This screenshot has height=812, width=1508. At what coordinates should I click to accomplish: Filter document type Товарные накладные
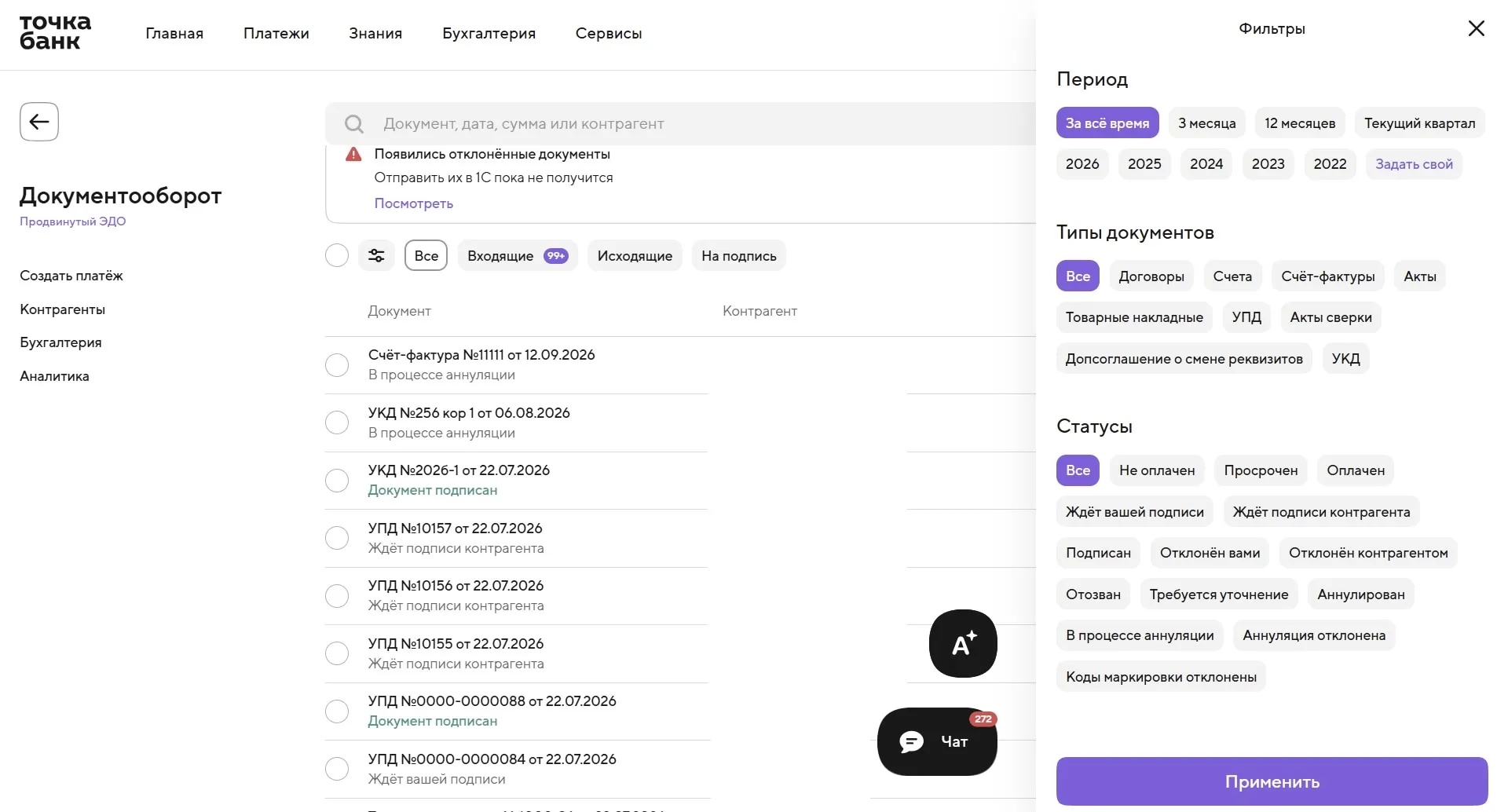(1134, 317)
